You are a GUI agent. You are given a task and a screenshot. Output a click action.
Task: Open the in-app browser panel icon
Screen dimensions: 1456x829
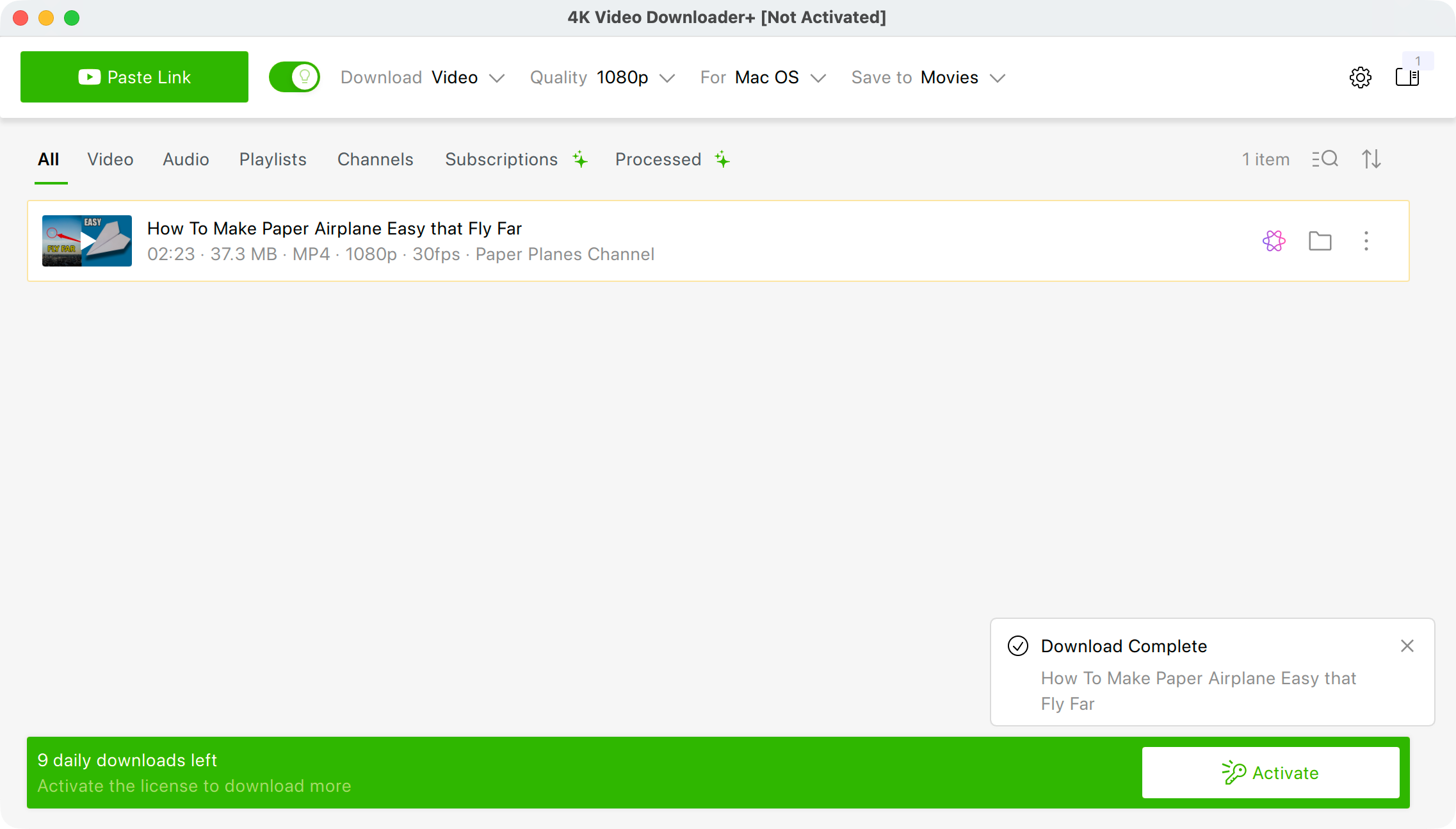click(1407, 78)
